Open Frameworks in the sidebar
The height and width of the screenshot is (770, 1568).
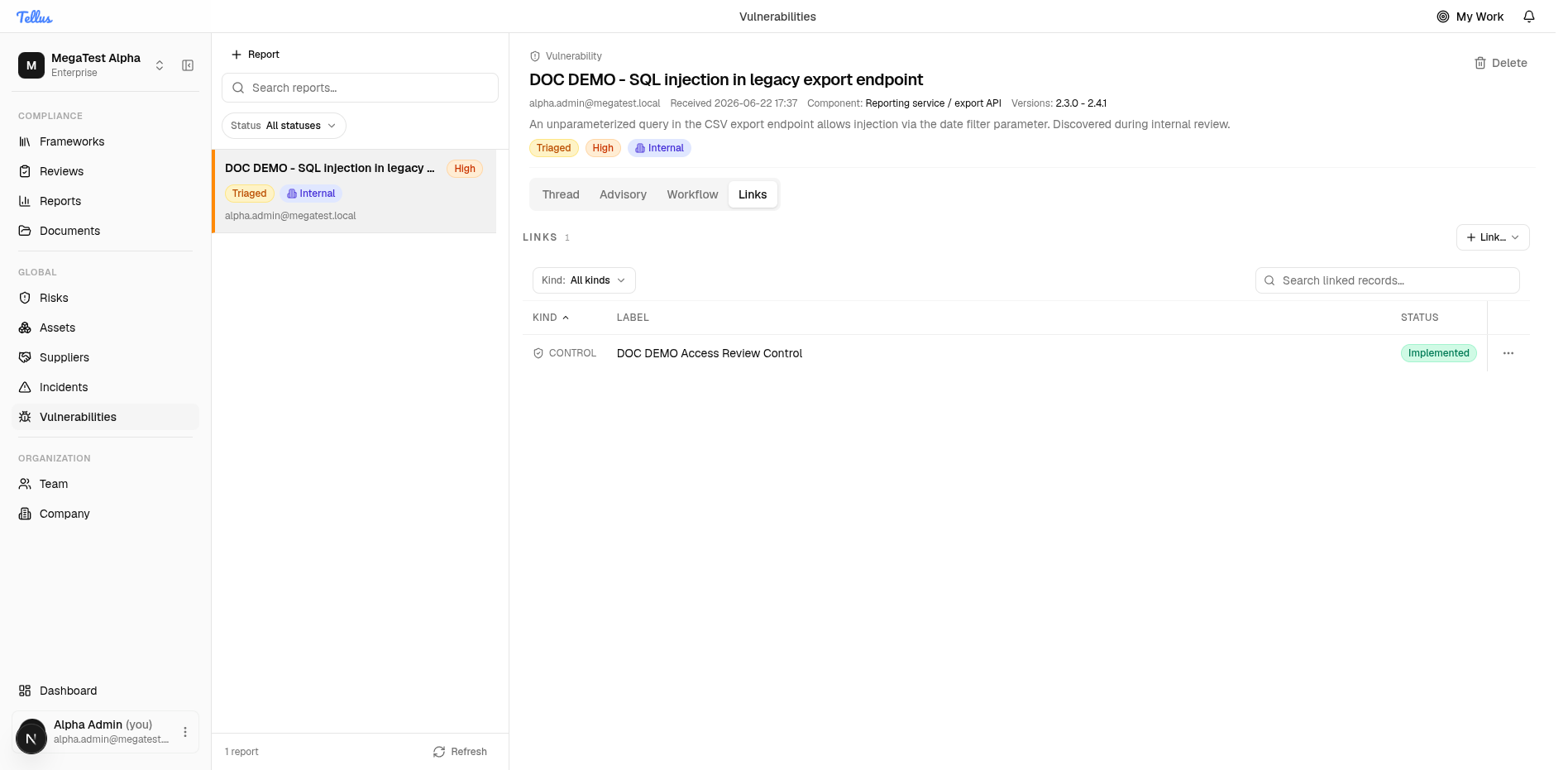click(105, 141)
